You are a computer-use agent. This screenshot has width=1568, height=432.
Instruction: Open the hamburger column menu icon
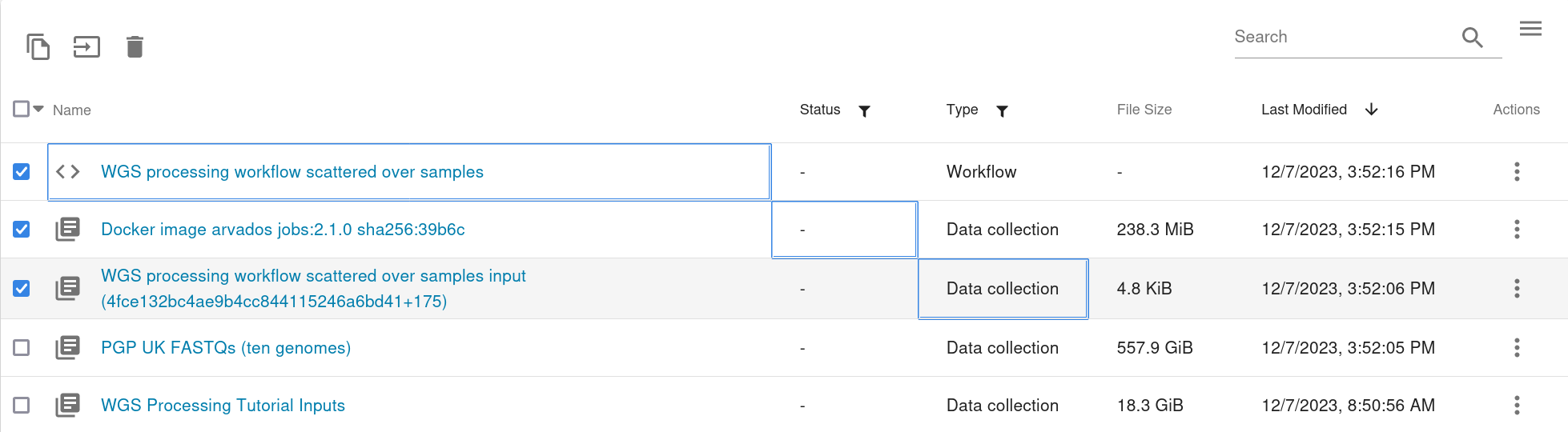[1530, 29]
